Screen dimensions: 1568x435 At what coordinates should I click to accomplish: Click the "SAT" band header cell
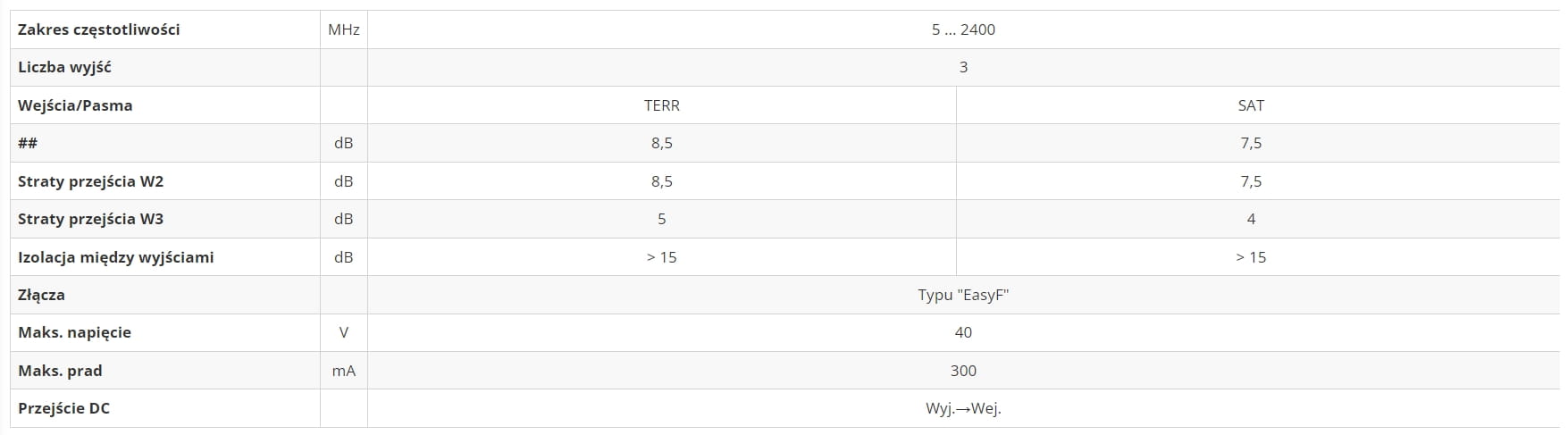click(x=1250, y=105)
